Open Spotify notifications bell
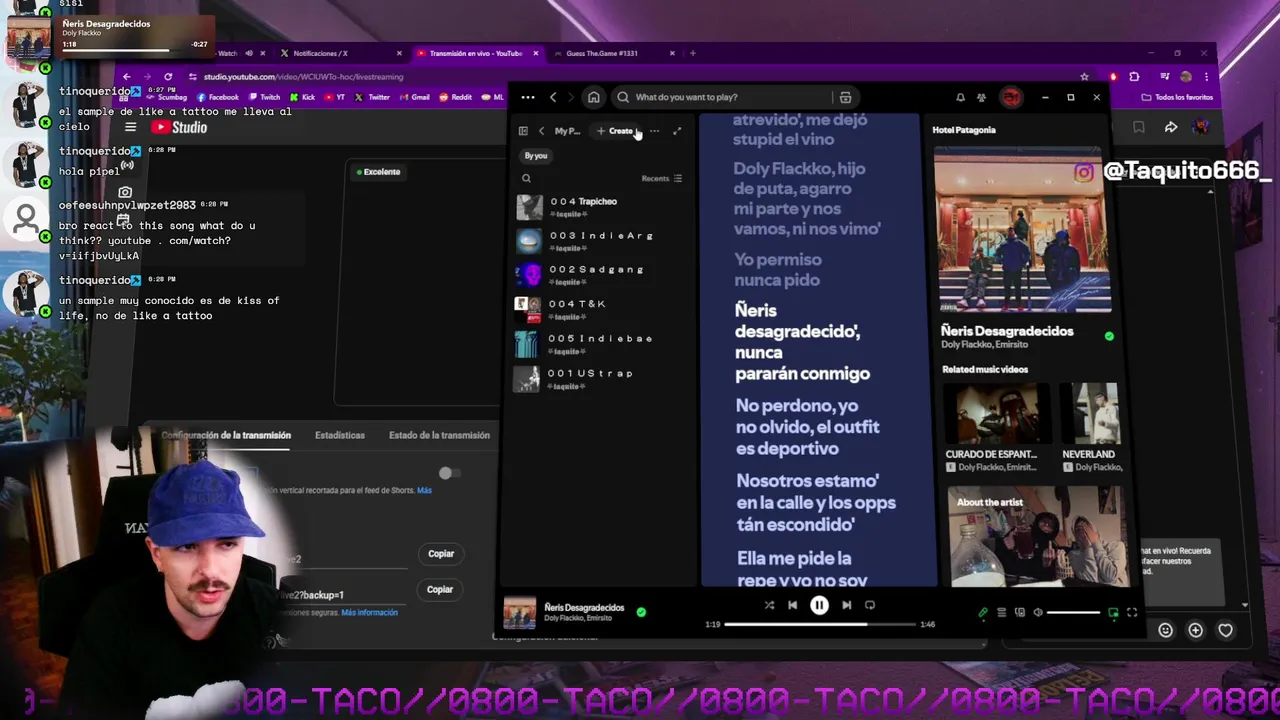 [x=960, y=97]
